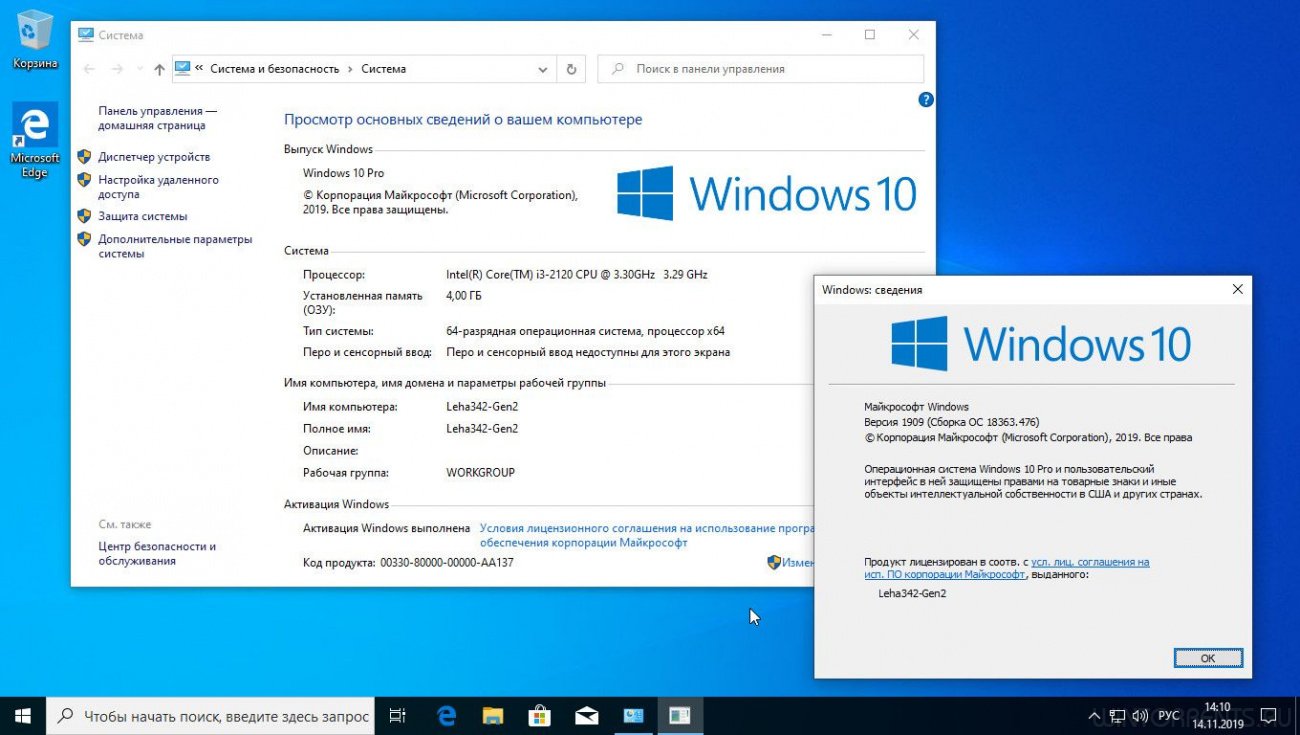Open Центр безопасности и обслуживания link
Viewport: 1300px width, 735px height.
pyautogui.click(x=157, y=554)
